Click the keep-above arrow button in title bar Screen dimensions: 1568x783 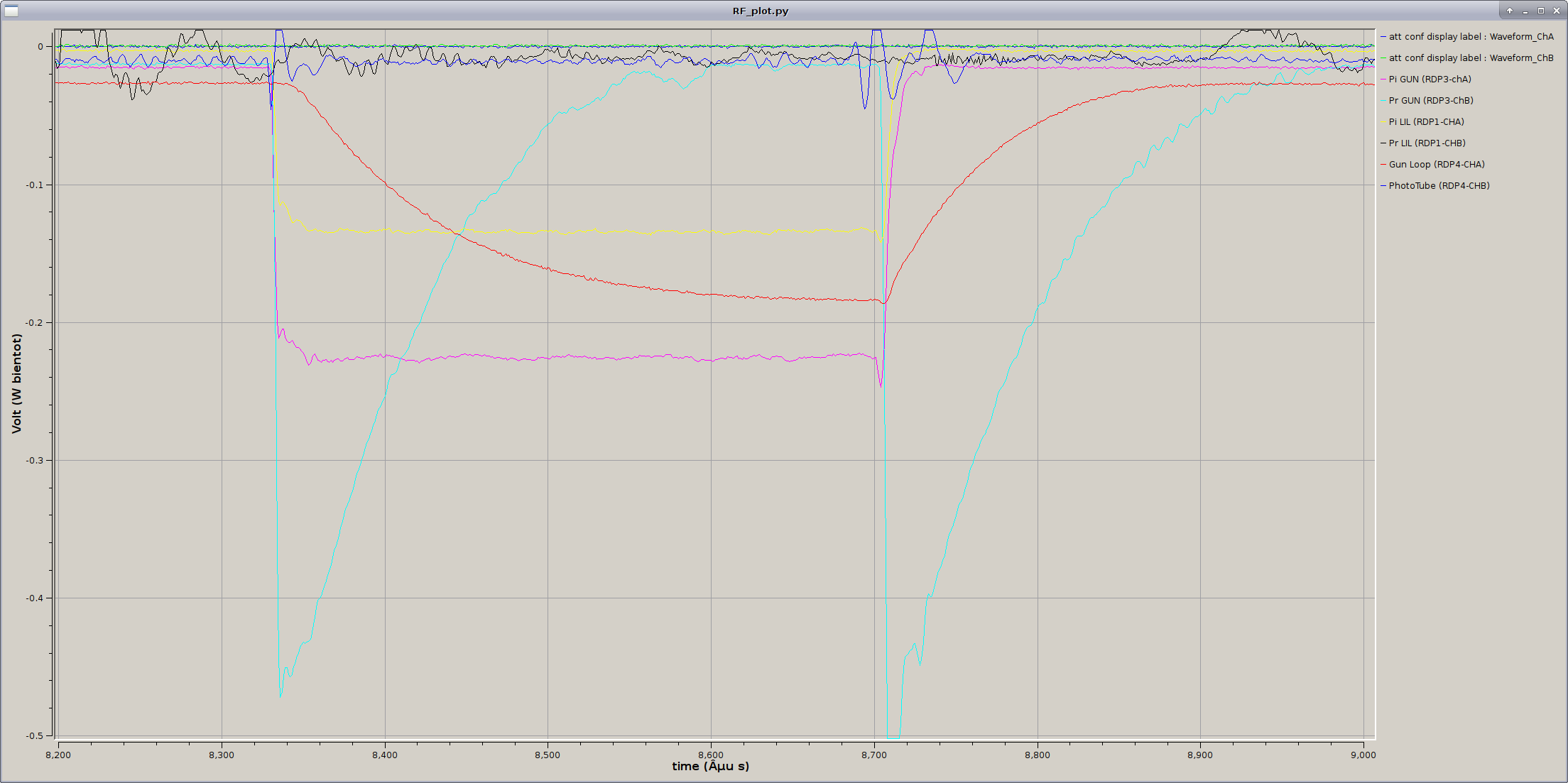1510,11
